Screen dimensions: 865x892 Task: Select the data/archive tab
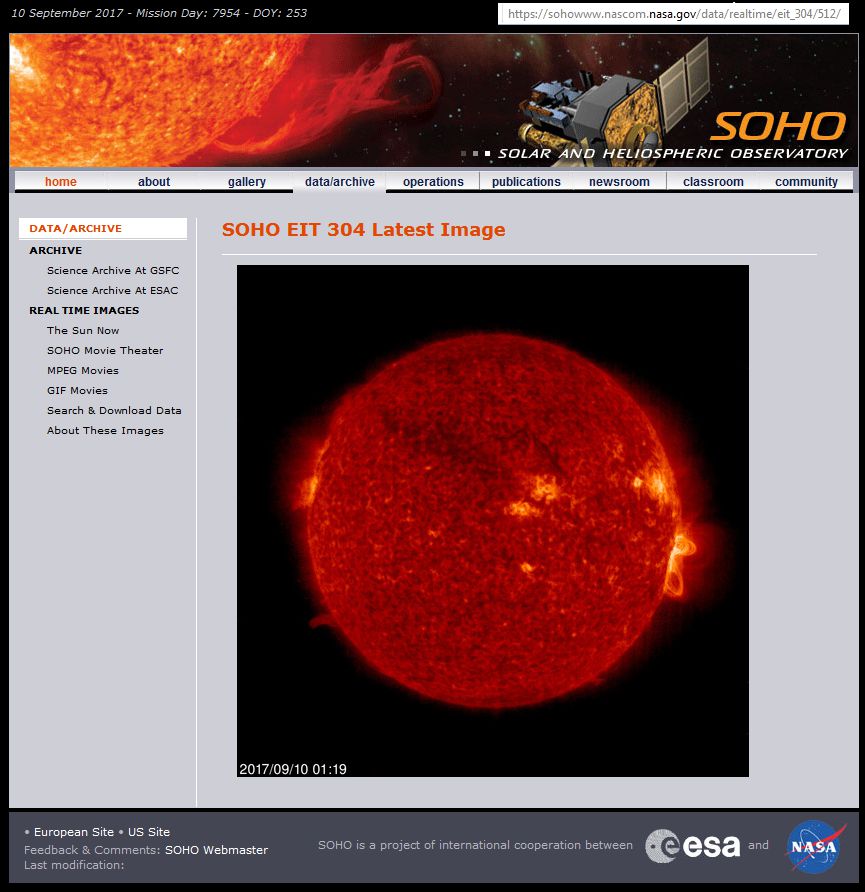tap(340, 181)
